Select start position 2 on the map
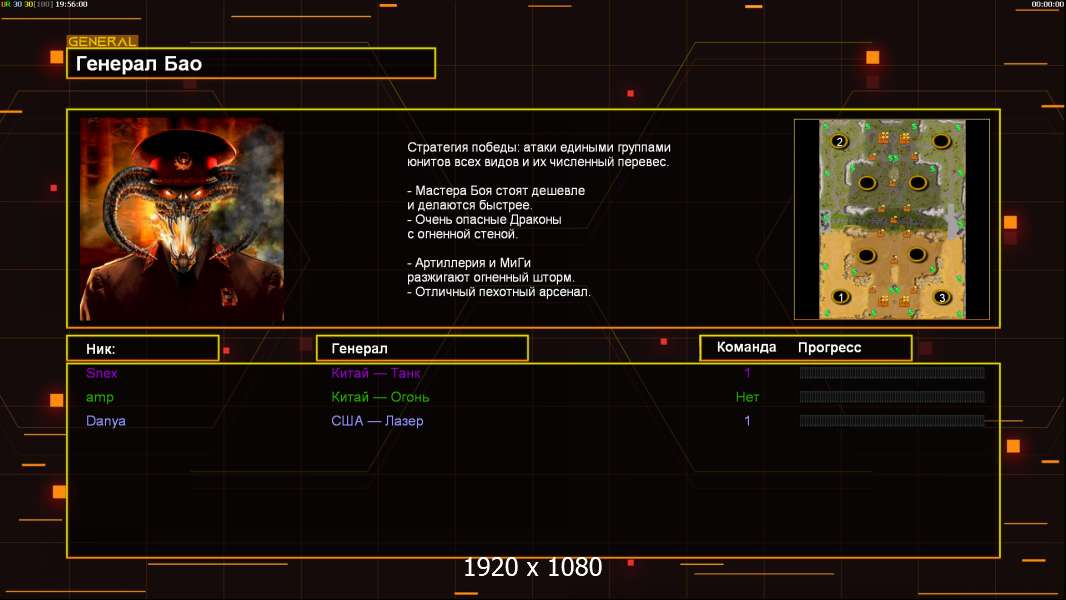The height and width of the screenshot is (600, 1066). click(840, 141)
